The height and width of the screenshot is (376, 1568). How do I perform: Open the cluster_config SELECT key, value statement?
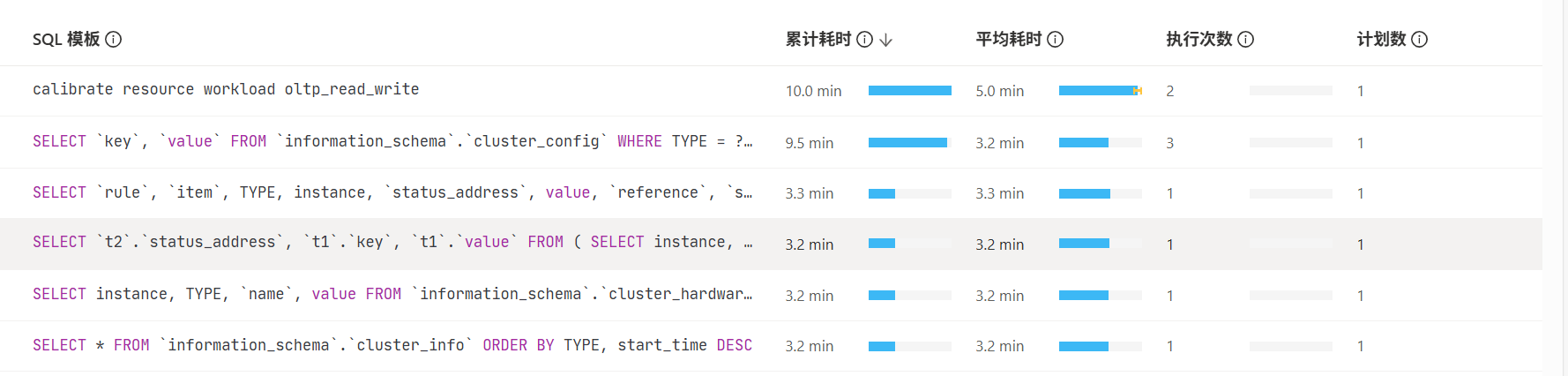[x=392, y=141]
